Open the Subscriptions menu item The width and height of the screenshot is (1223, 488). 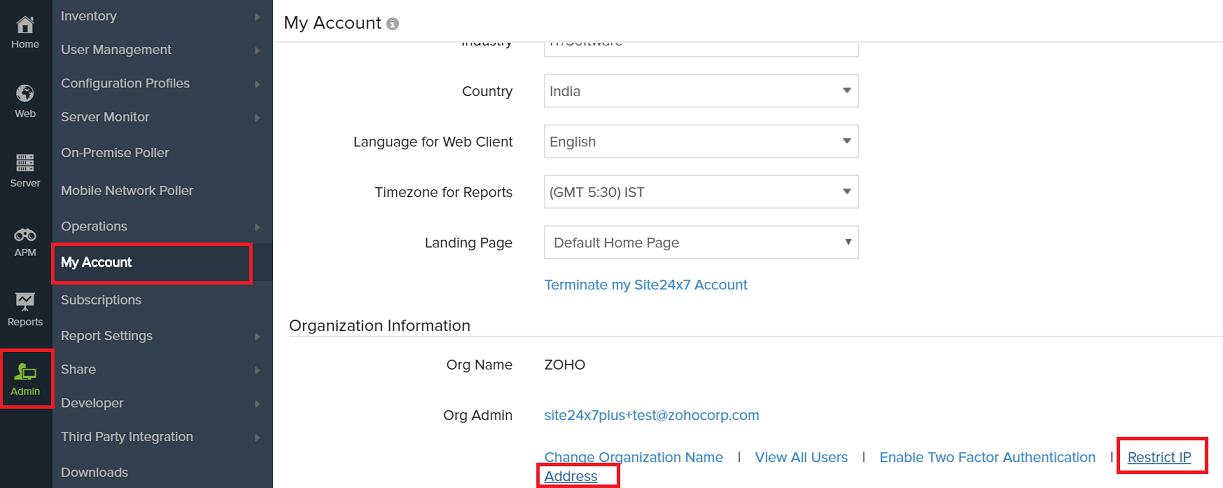tap(101, 300)
